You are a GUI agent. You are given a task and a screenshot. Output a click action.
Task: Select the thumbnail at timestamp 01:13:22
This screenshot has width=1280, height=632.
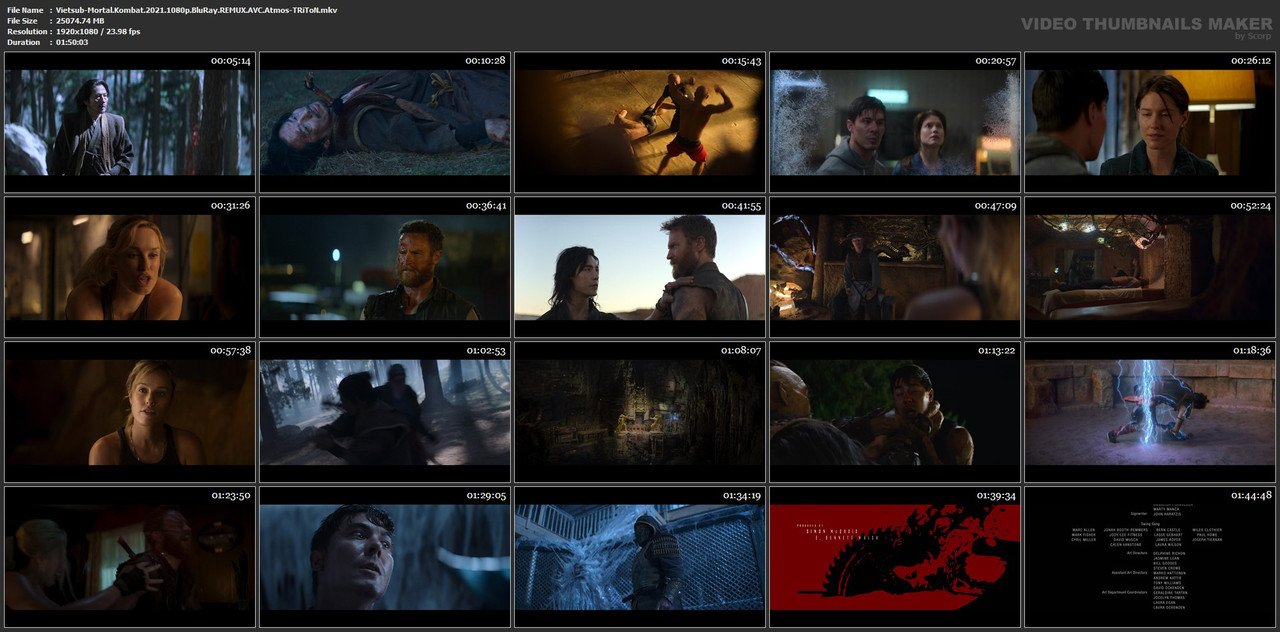pyautogui.click(x=895, y=412)
